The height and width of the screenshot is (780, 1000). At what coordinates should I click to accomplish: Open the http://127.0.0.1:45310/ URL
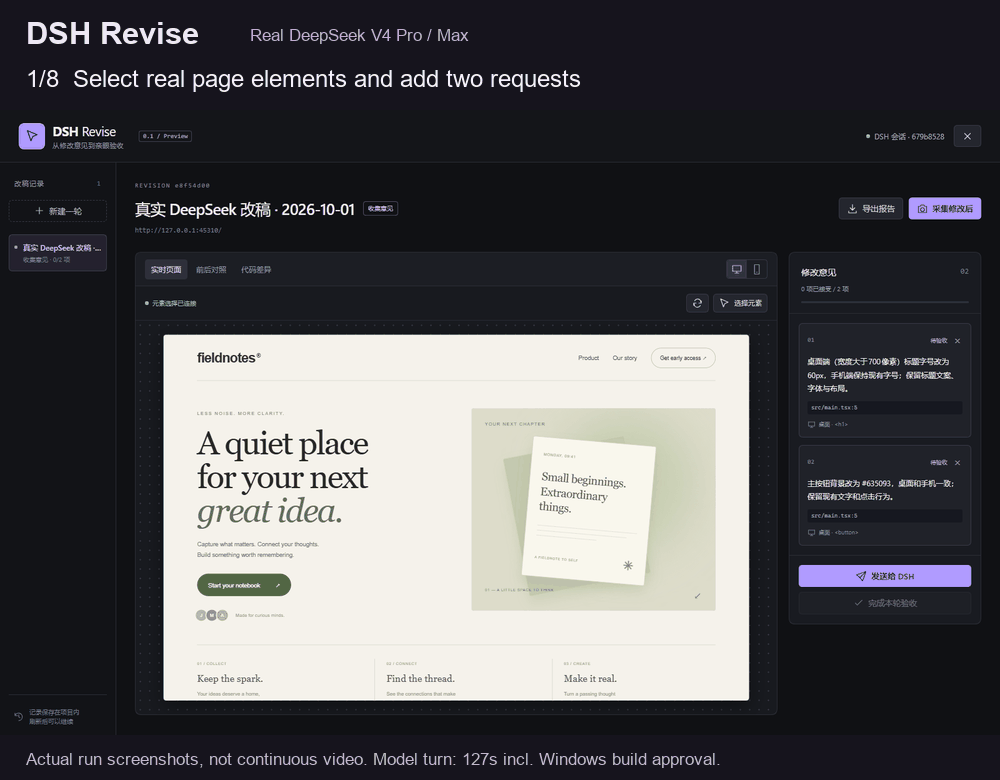[178, 230]
